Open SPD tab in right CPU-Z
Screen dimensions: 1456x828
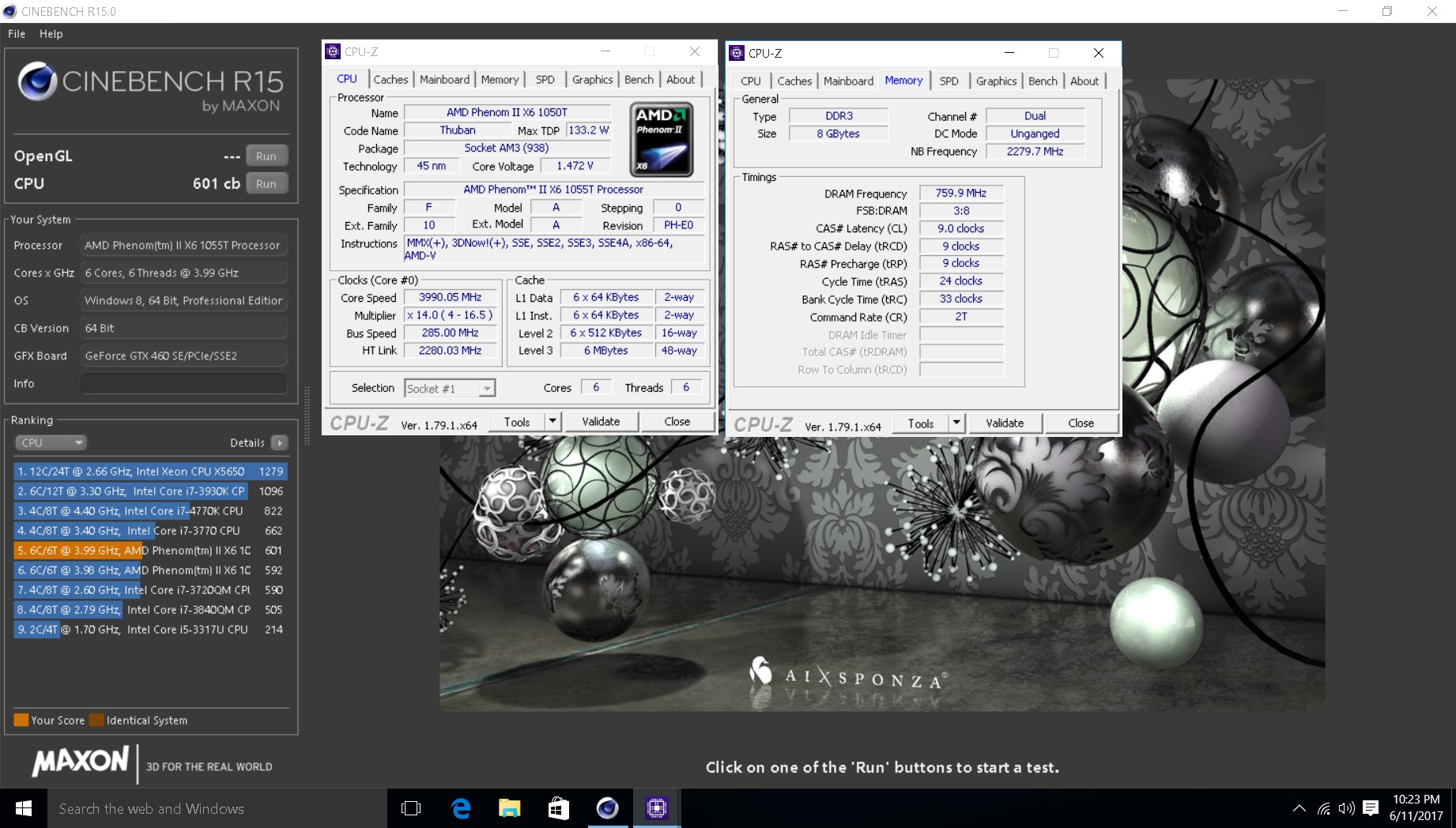[x=949, y=81]
